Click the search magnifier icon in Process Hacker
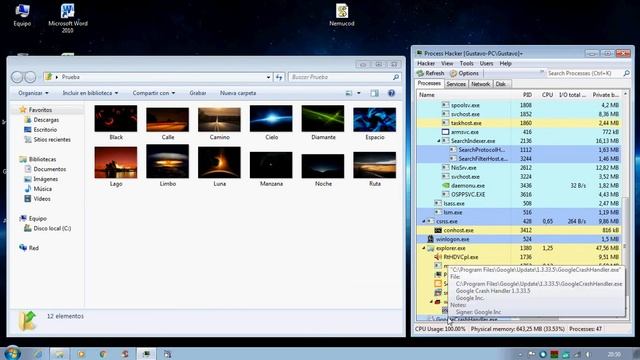 tap(626, 73)
